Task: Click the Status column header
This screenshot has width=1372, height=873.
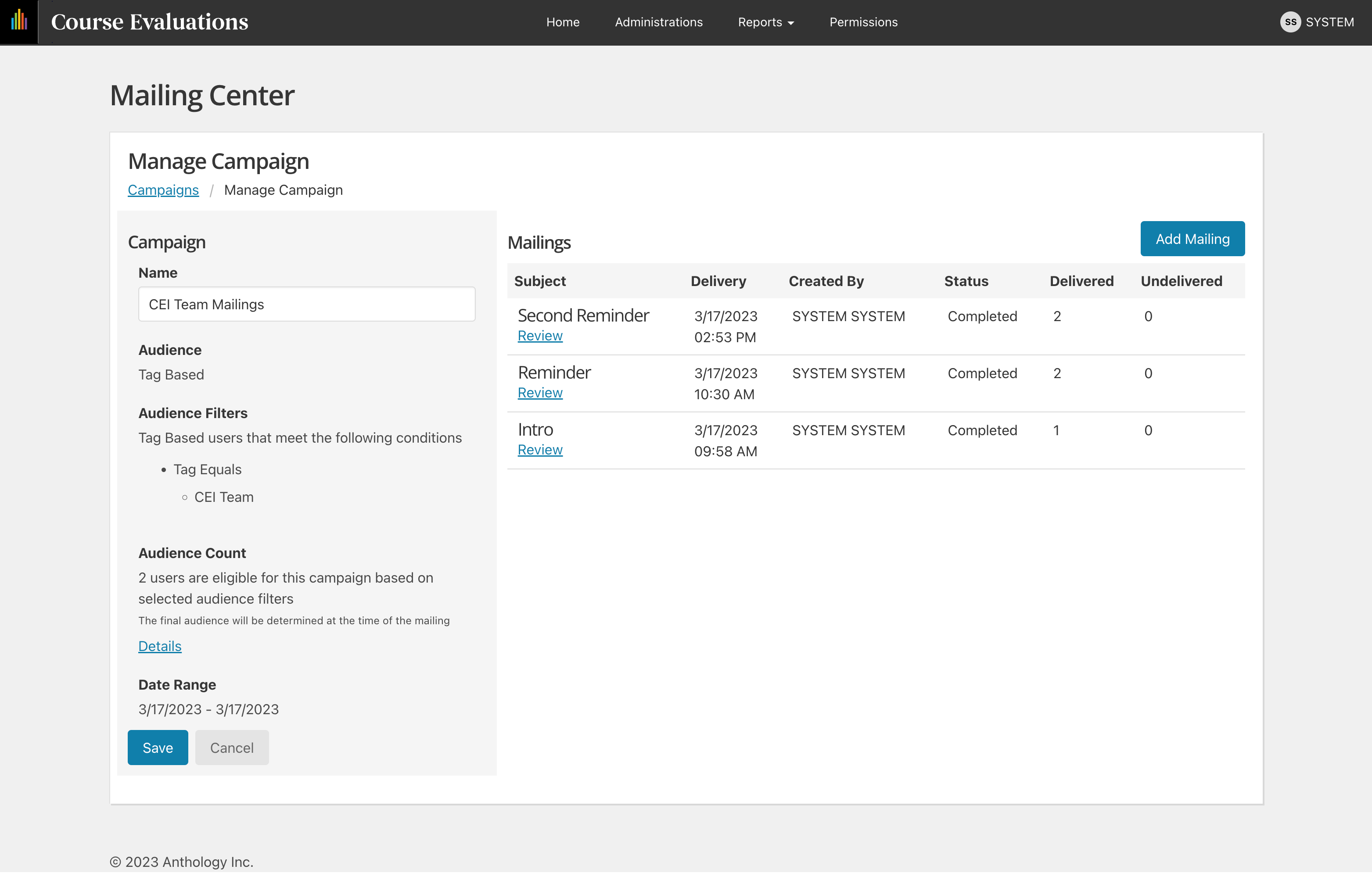Action: (966, 281)
